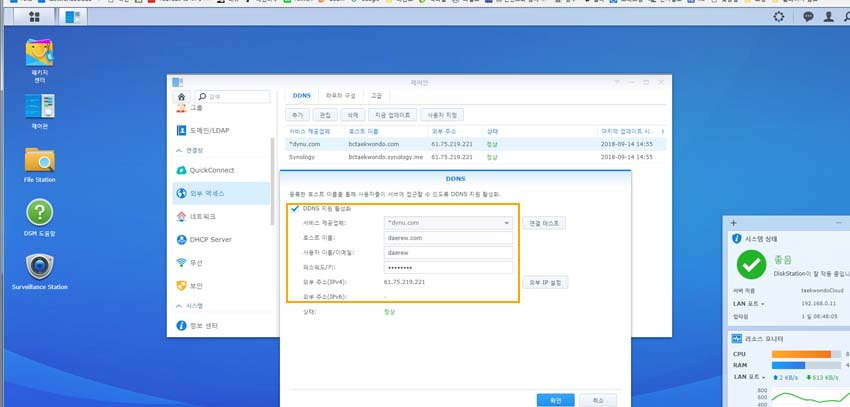
Task: Expand the LAN 포트 dropdown in system status widget
Action: pos(749,303)
